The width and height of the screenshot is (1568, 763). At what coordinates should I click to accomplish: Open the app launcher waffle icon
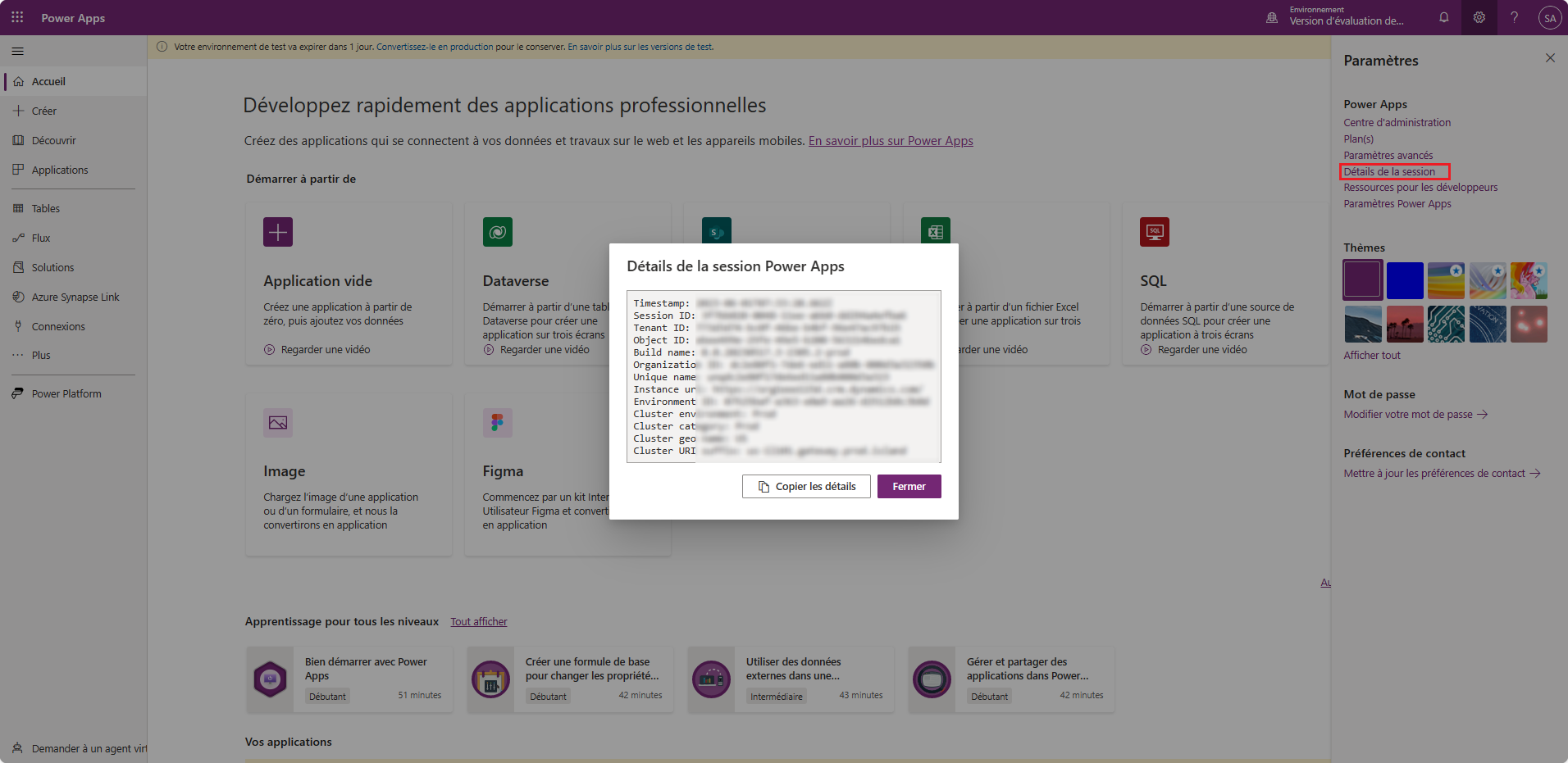[17, 17]
